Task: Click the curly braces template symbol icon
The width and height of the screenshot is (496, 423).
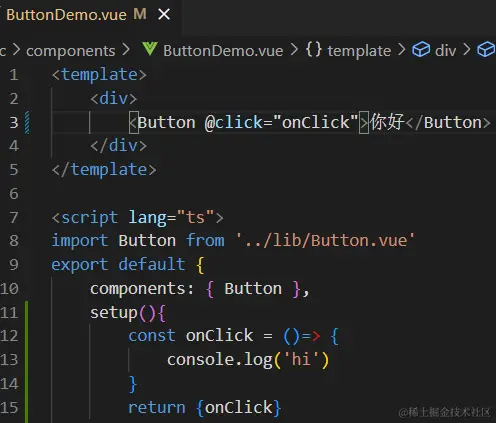Action: tap(314, 49)
